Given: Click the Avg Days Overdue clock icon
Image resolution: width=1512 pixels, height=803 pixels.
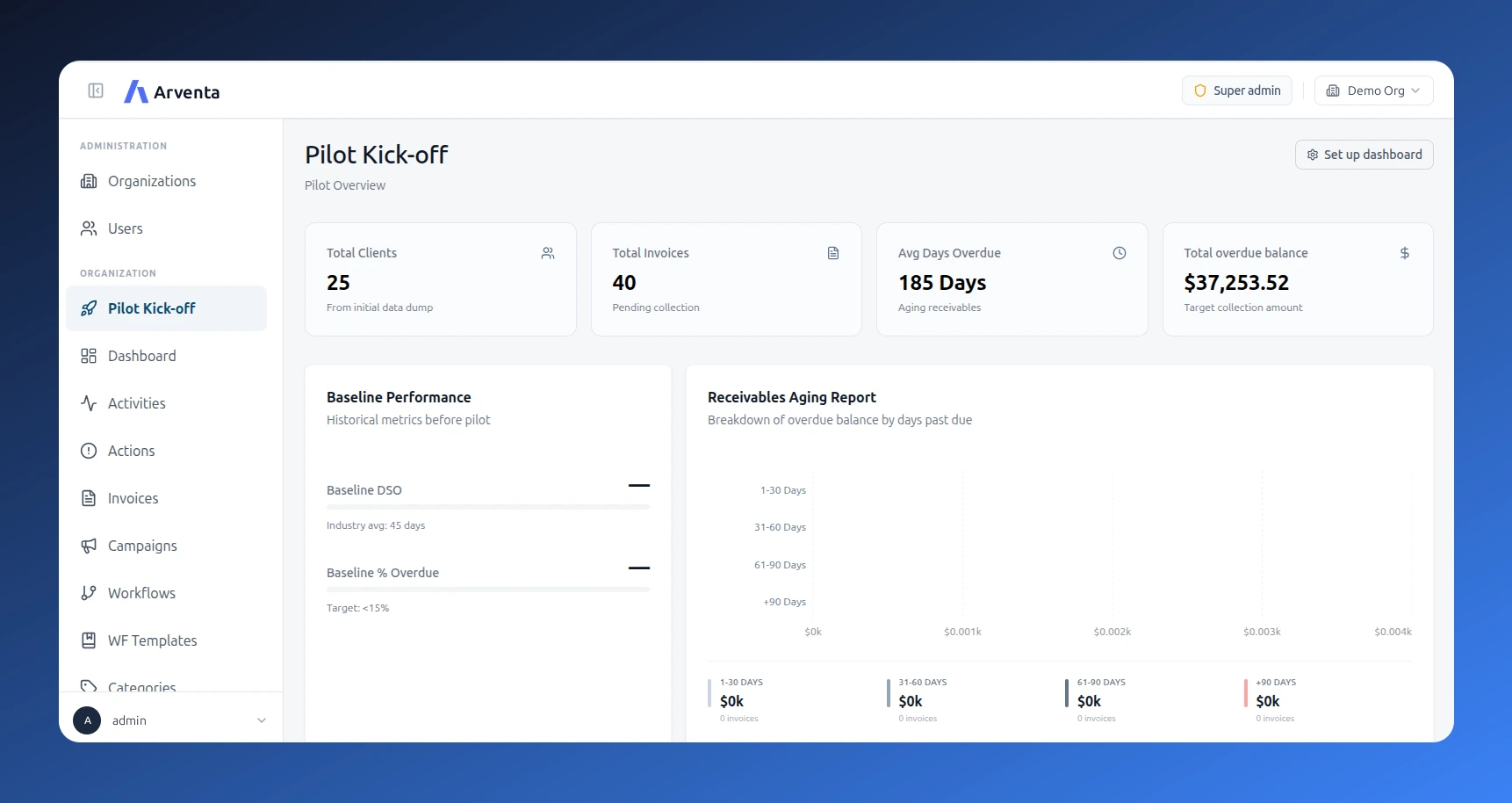Looking at the screenshot, I should pos(1120,253).
